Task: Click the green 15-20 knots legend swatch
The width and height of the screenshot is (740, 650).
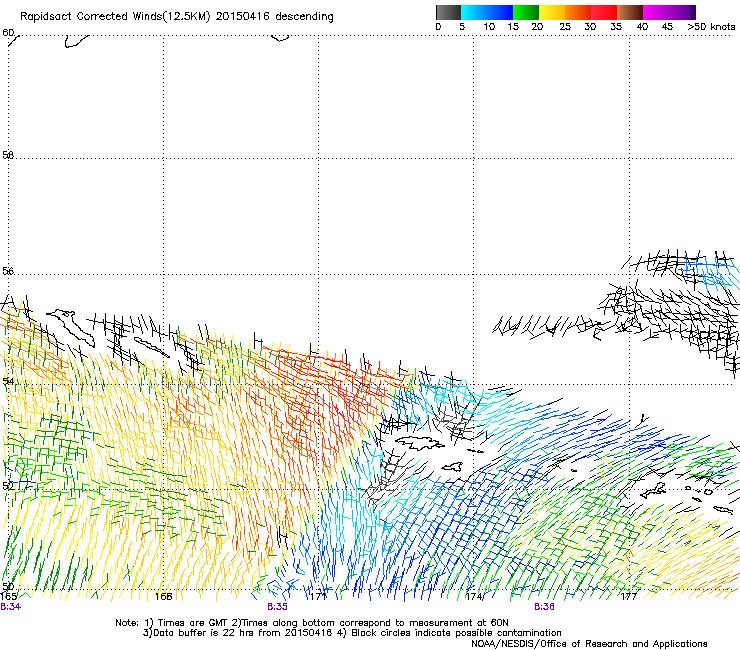Action: coord(526,12)
